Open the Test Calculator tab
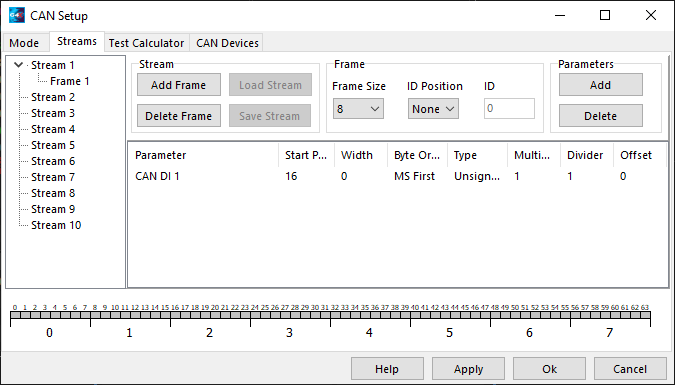 click(x=146, y=43)
